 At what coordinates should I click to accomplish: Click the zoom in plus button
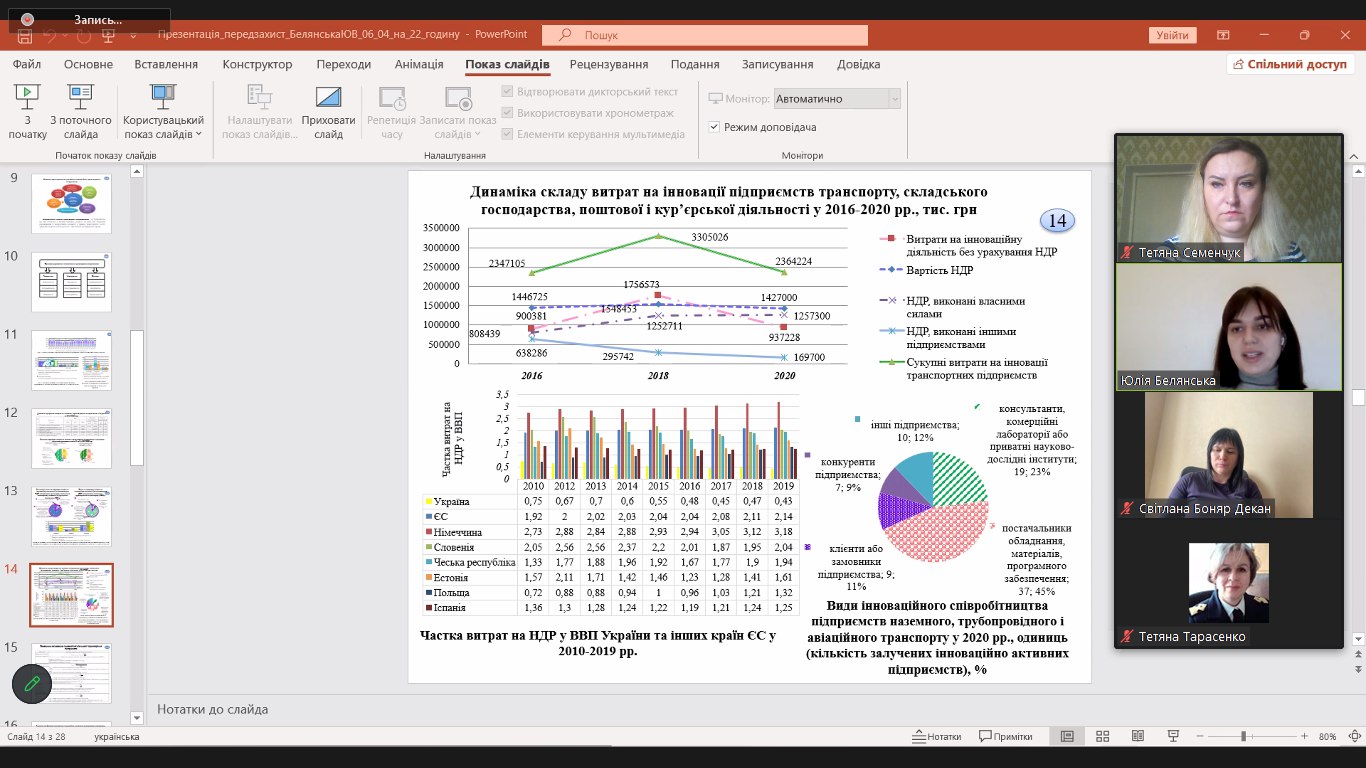[x=1302, y=736]
